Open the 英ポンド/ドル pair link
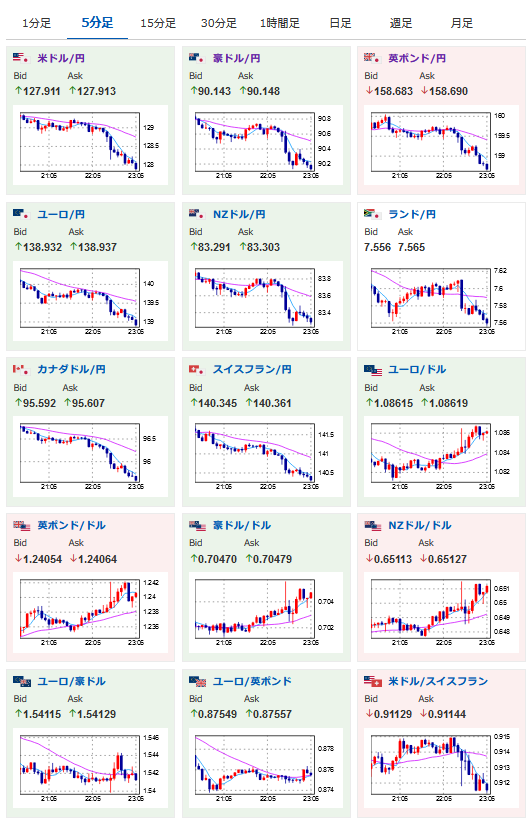The width and height of the screenshot is (530, 821). point(72,525)
